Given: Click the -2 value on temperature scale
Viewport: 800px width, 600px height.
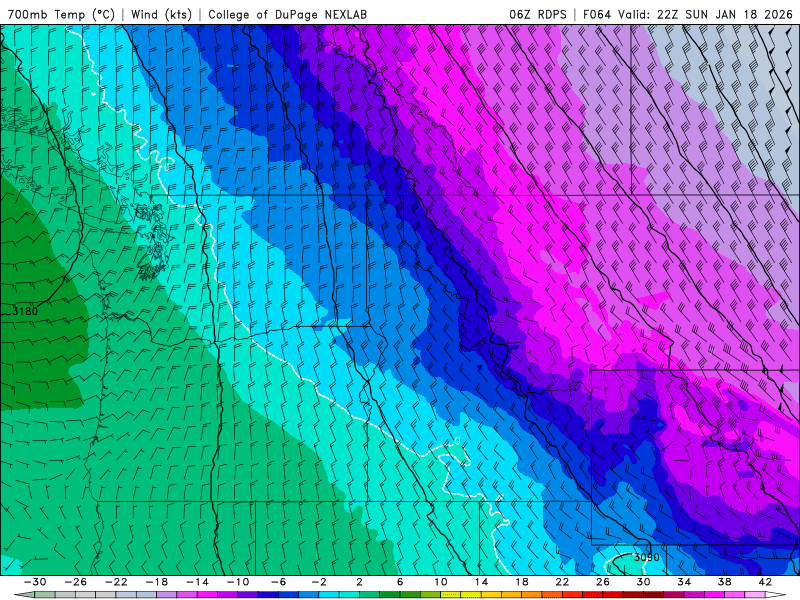Looking at the screenshot, I should coord(319,582).
